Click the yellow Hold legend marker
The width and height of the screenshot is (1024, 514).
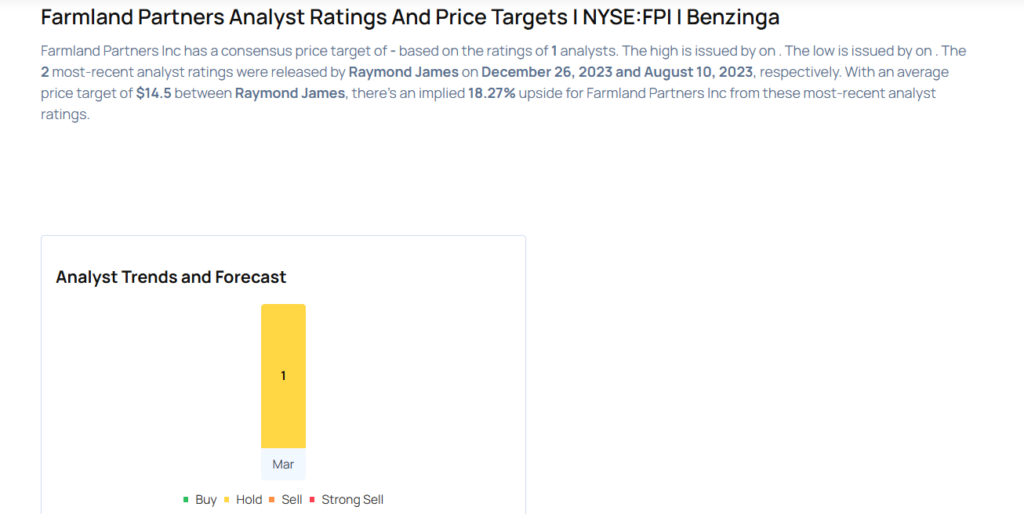[227, 499]
